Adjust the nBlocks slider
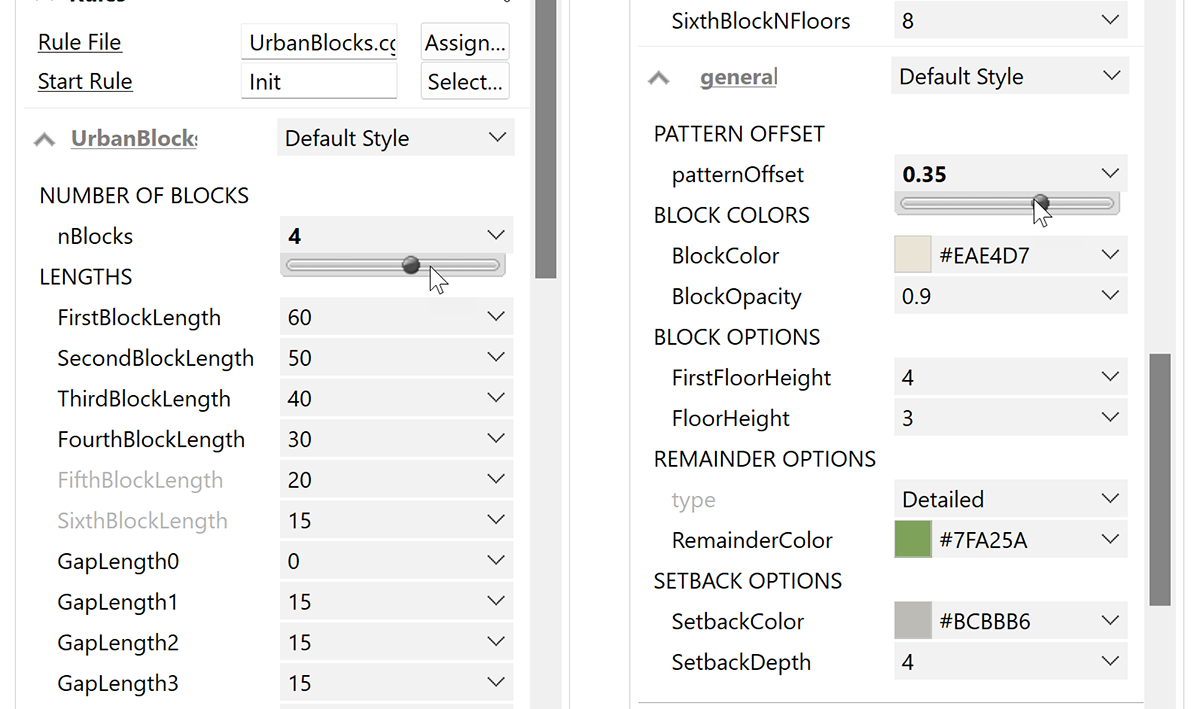1200x709 pixels. click(410, 265)
